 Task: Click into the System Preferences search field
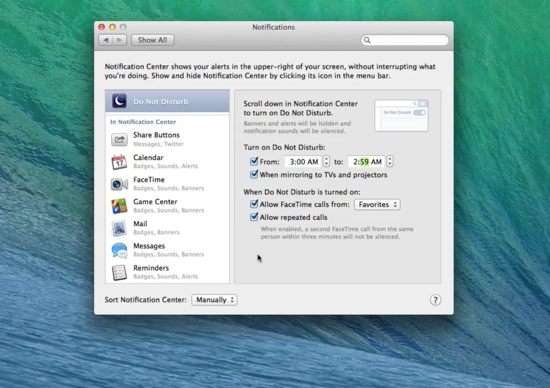click(x=405, y=40)
